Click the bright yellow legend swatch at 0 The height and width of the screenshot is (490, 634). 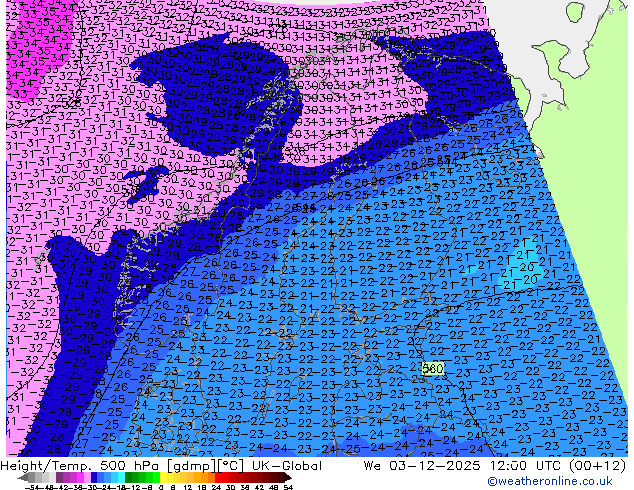(x=163, y=478)
